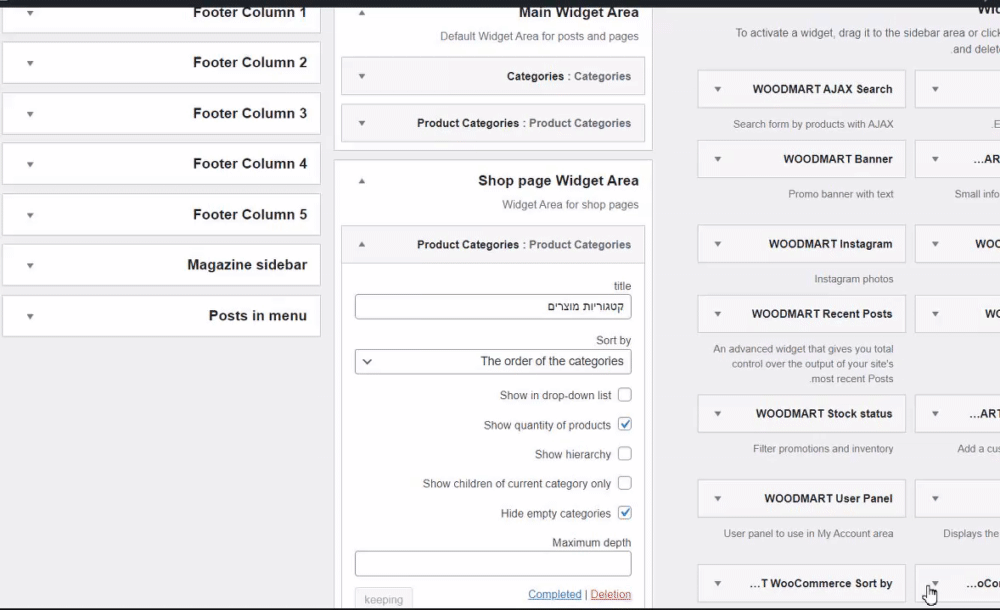Click the Maximum depth input field
The width and height of the screenshot is (1000, 610).
tap(493, 564)
